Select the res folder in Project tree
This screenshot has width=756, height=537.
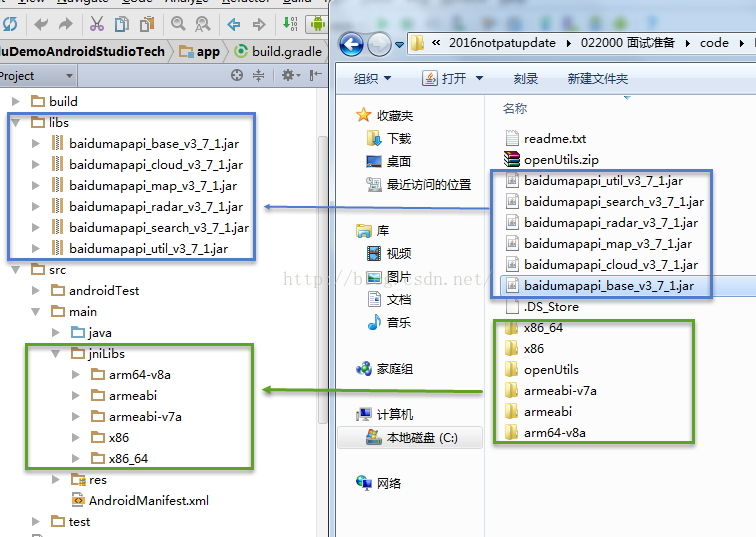coord(89,480)
